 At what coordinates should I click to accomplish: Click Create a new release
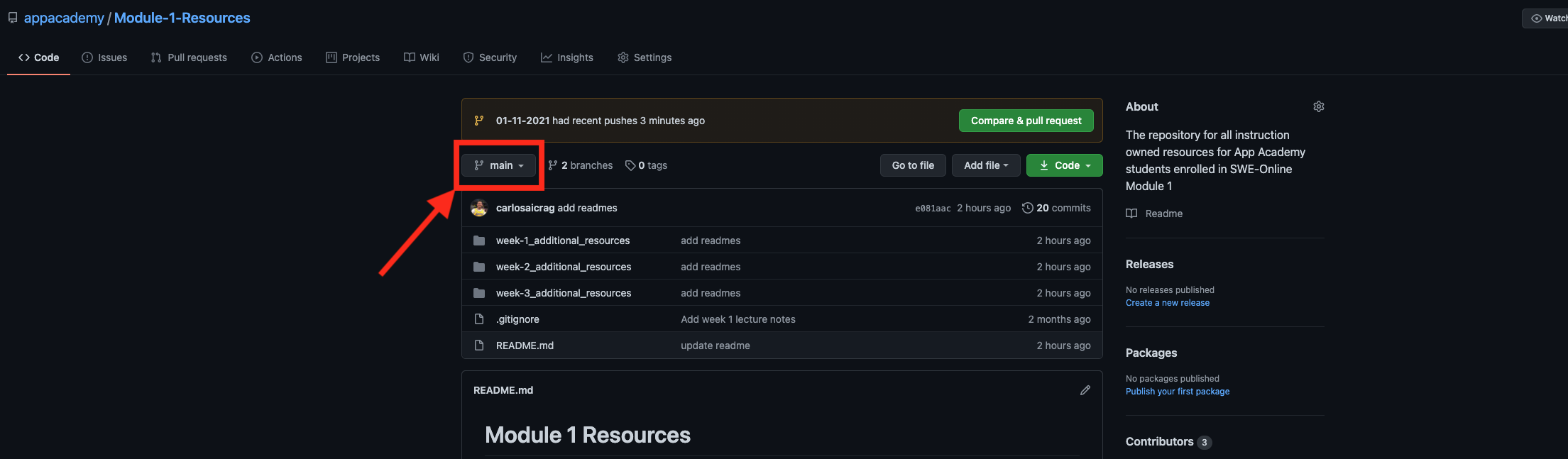click(1168, 303)
